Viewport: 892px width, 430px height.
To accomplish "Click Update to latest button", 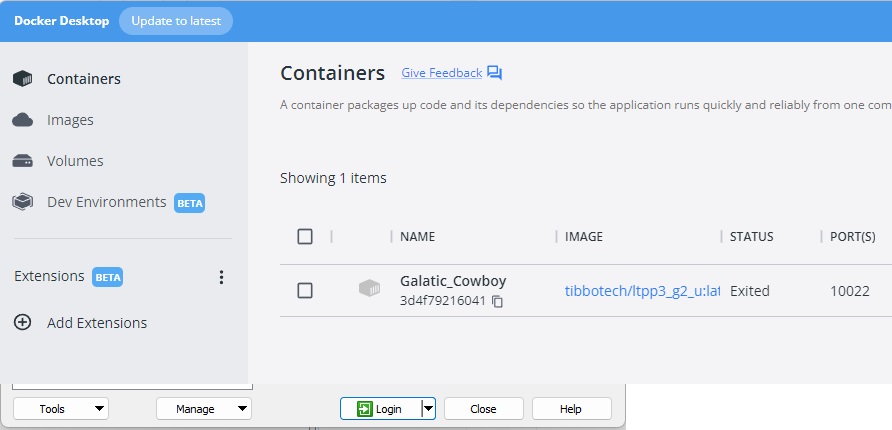I will [176, 21].
